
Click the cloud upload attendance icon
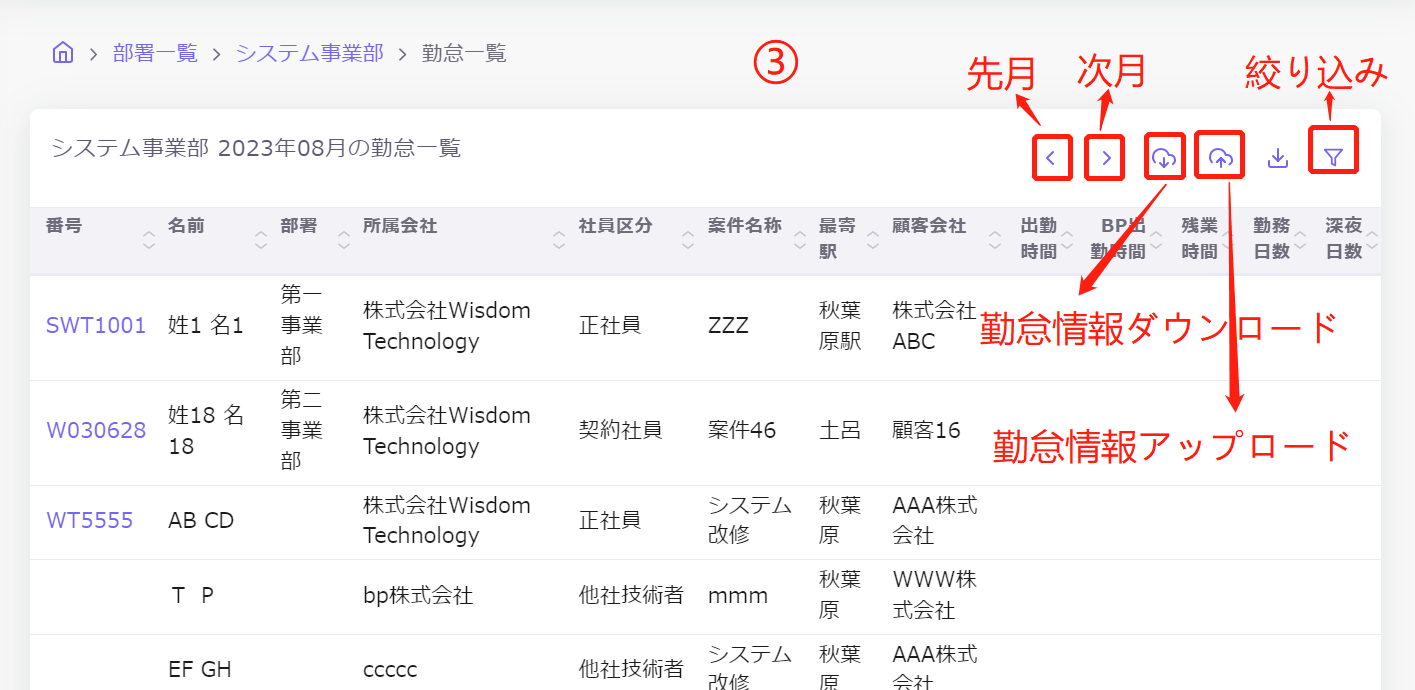pos(1220,158)
